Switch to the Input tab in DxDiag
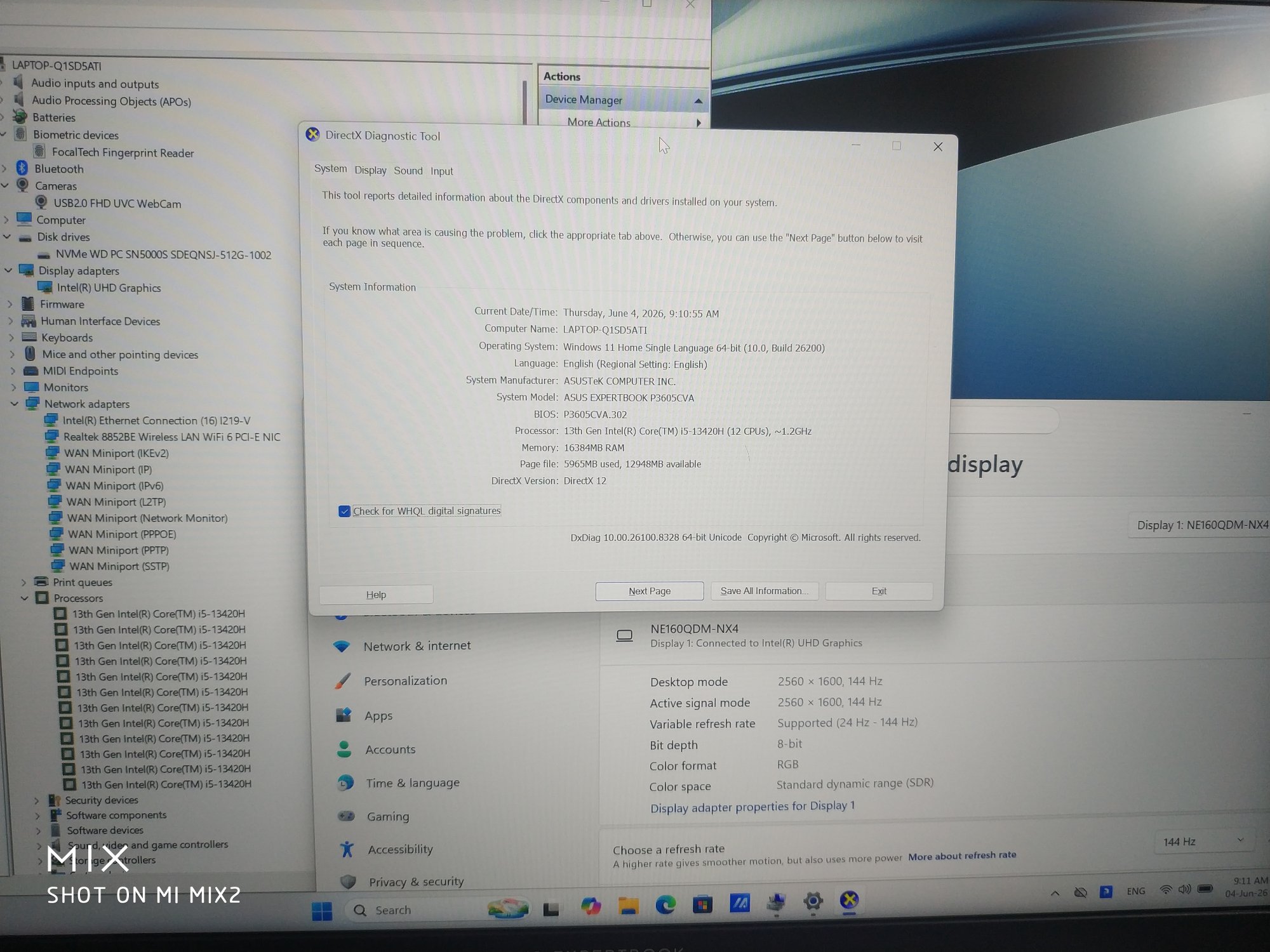The width and height of the screenshot is (1270, 952). tap(442, 171)
